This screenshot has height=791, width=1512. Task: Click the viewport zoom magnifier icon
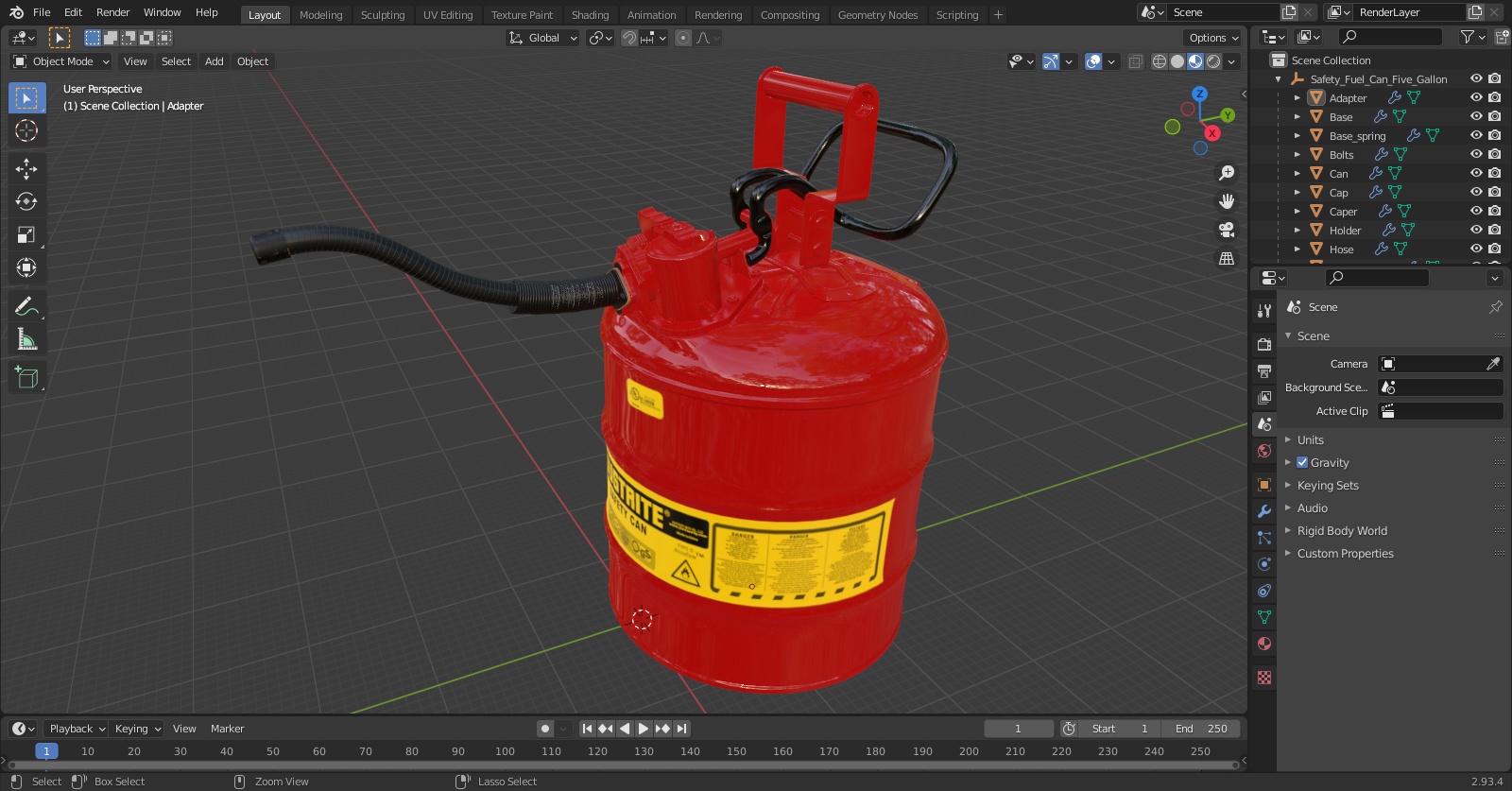[1227, 173]
